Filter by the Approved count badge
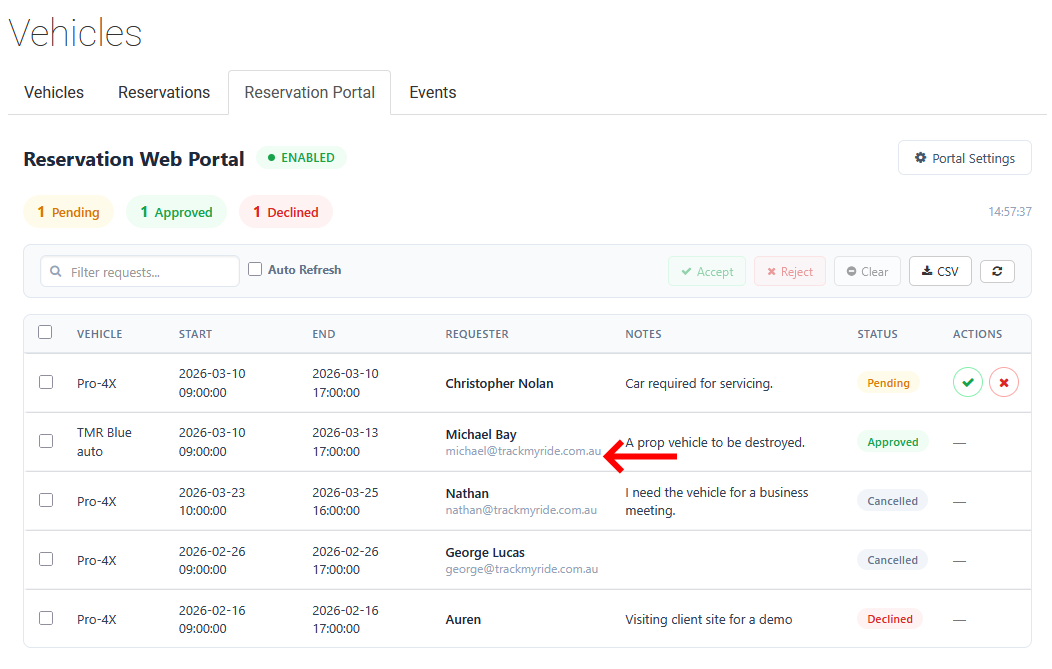Screen dimensions: 1052x669 coord(176,212)
